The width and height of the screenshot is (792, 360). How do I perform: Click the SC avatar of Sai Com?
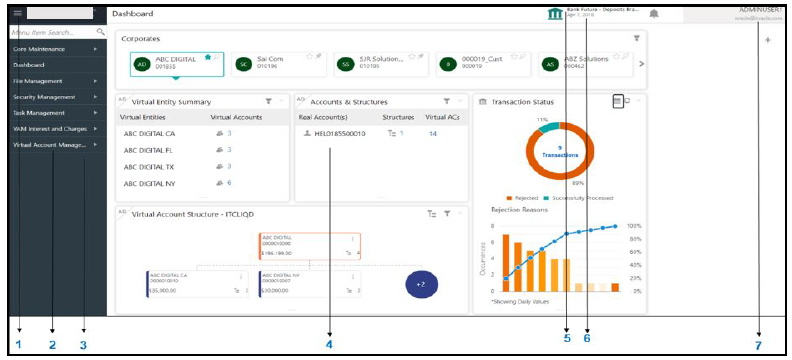click(245, 65)
